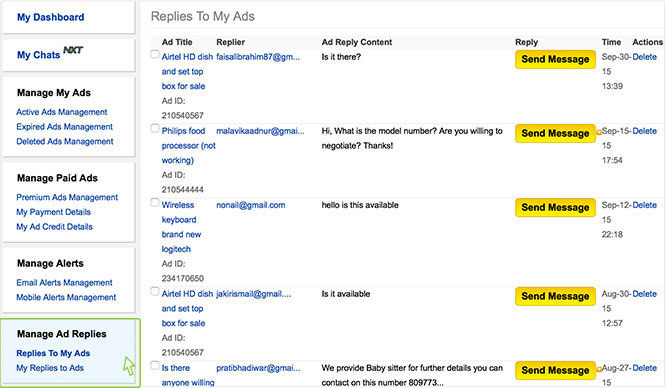Click the Manage Alerts heading

[x=50, y=263]
